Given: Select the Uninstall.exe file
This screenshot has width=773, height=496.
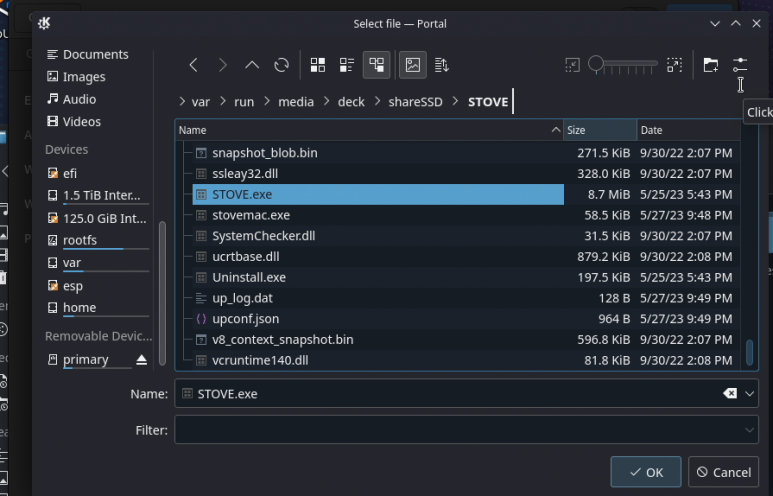Looking at the screenshot, I should [x=249, y=277].
